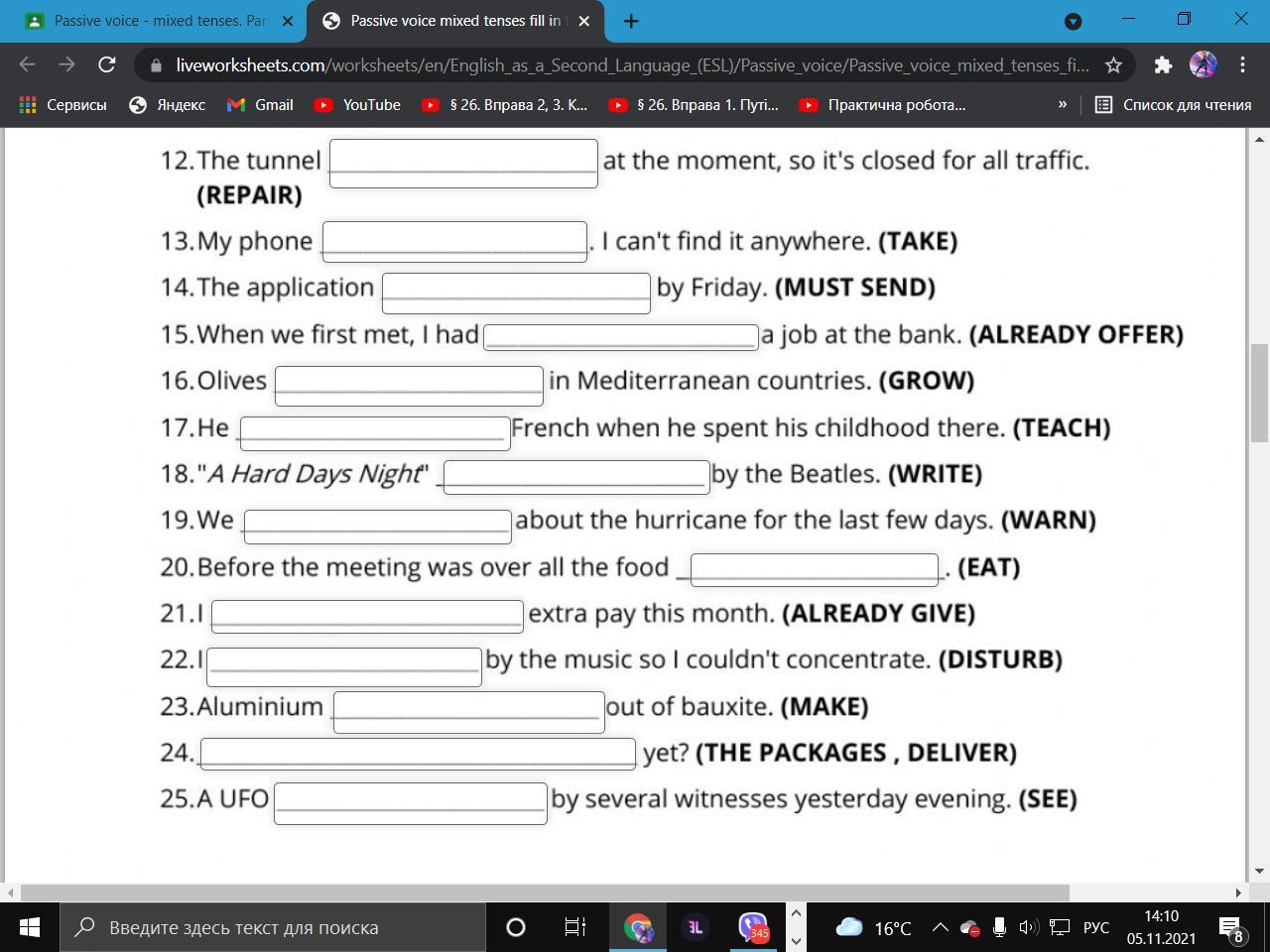Image resolution: width=1270 pixels, height=952 pixels.
Task: Open the volume speaker control
Action: point(1029,927)
